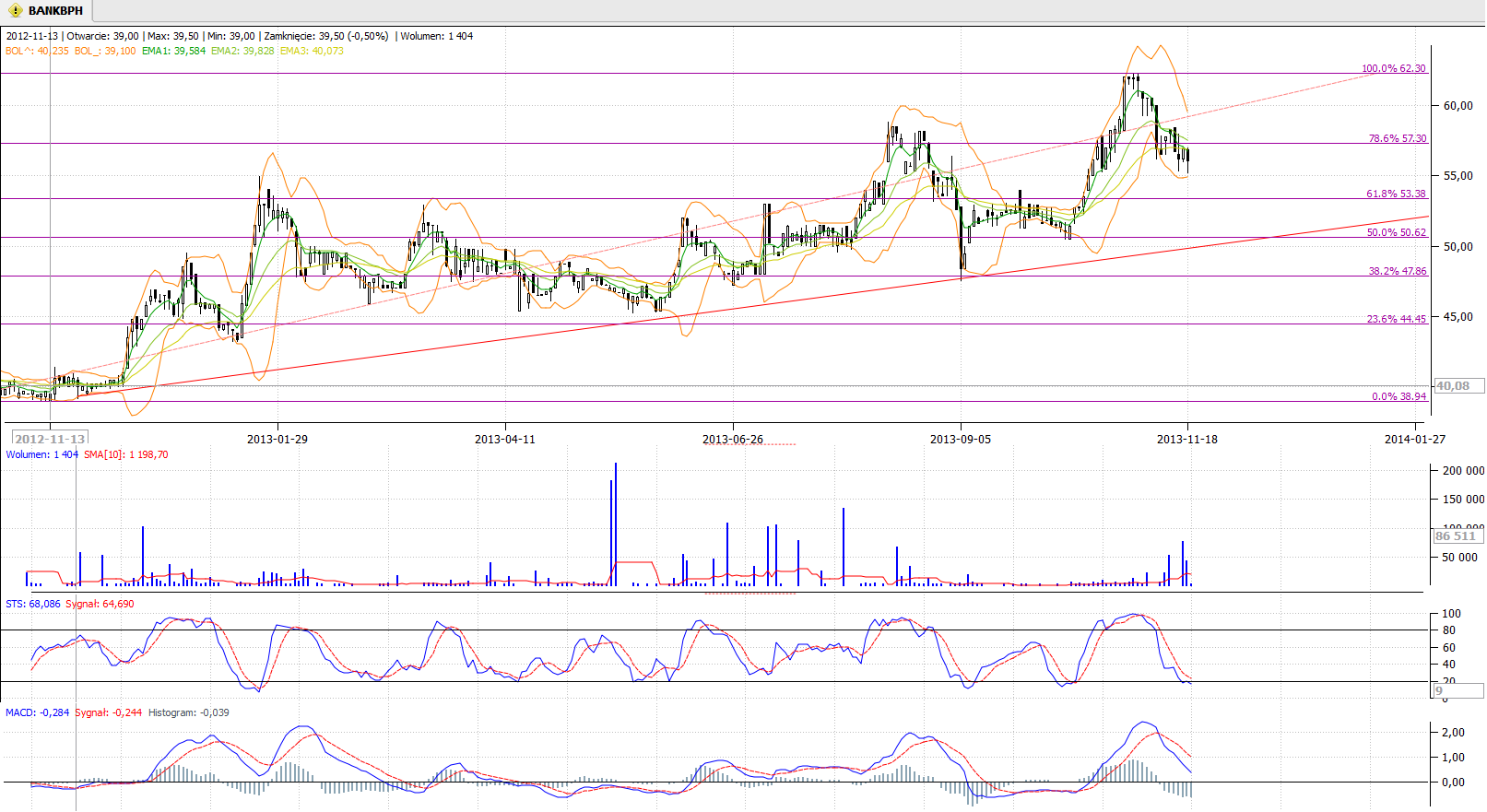Screen dimensions: 1487x812
Task: Click the 50 000 volume axis label
Action: 1459,558
